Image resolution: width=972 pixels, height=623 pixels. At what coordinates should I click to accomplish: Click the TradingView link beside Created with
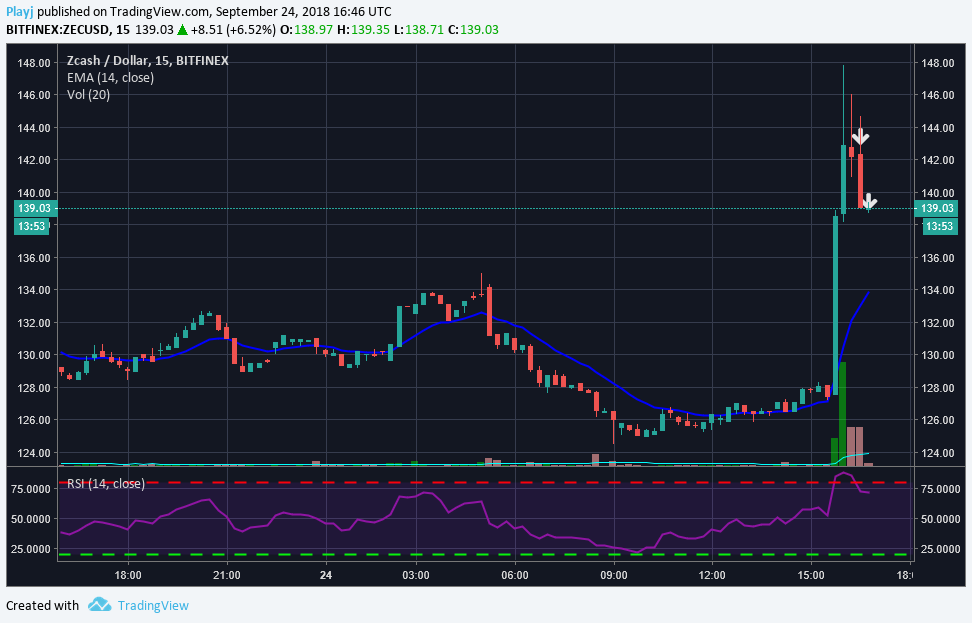click(x=153, y=606)
